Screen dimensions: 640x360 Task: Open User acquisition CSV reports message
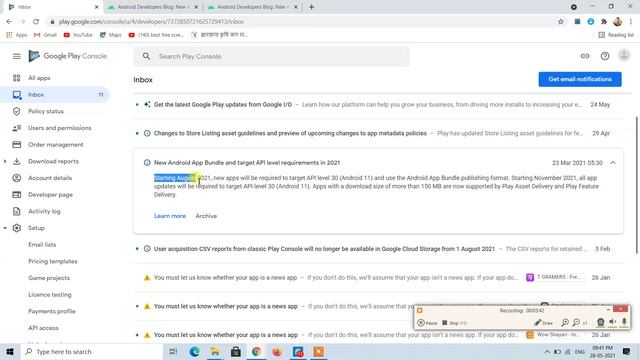378,249
